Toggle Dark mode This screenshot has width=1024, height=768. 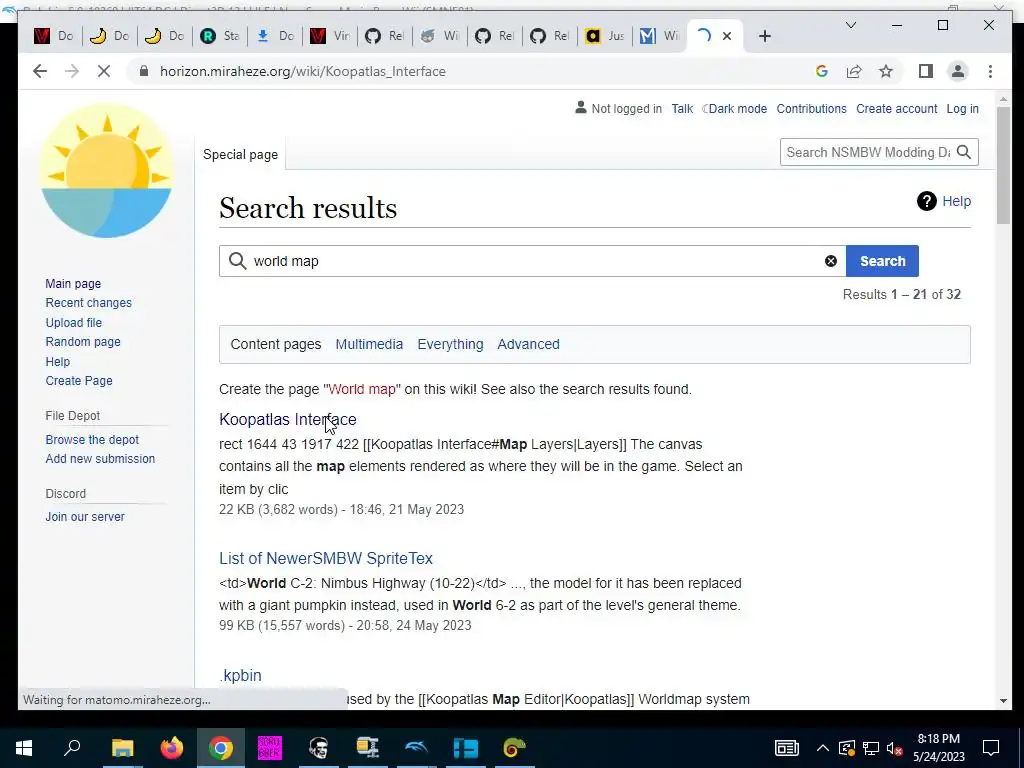(735, 108)
